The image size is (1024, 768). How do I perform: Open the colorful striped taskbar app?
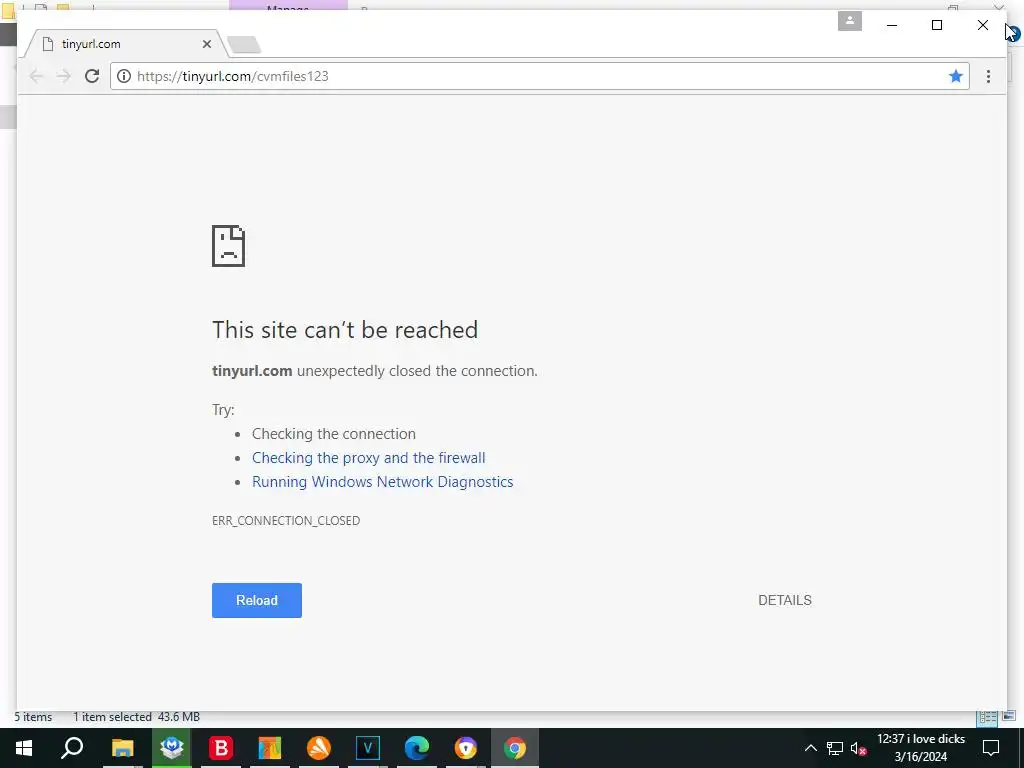pos(269,748)
